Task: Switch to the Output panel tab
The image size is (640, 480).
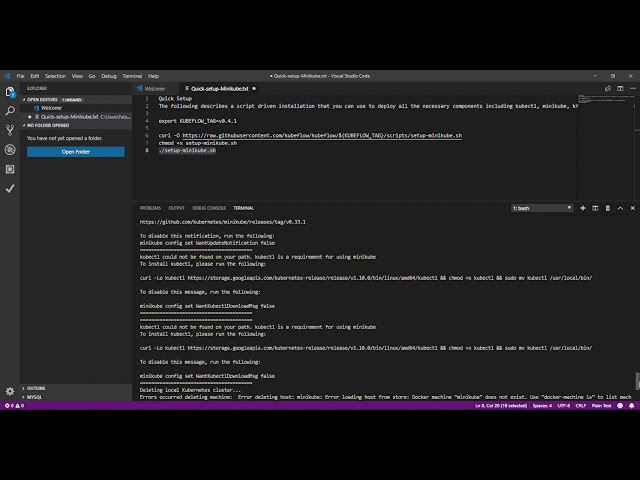Action: click(176, 208)
